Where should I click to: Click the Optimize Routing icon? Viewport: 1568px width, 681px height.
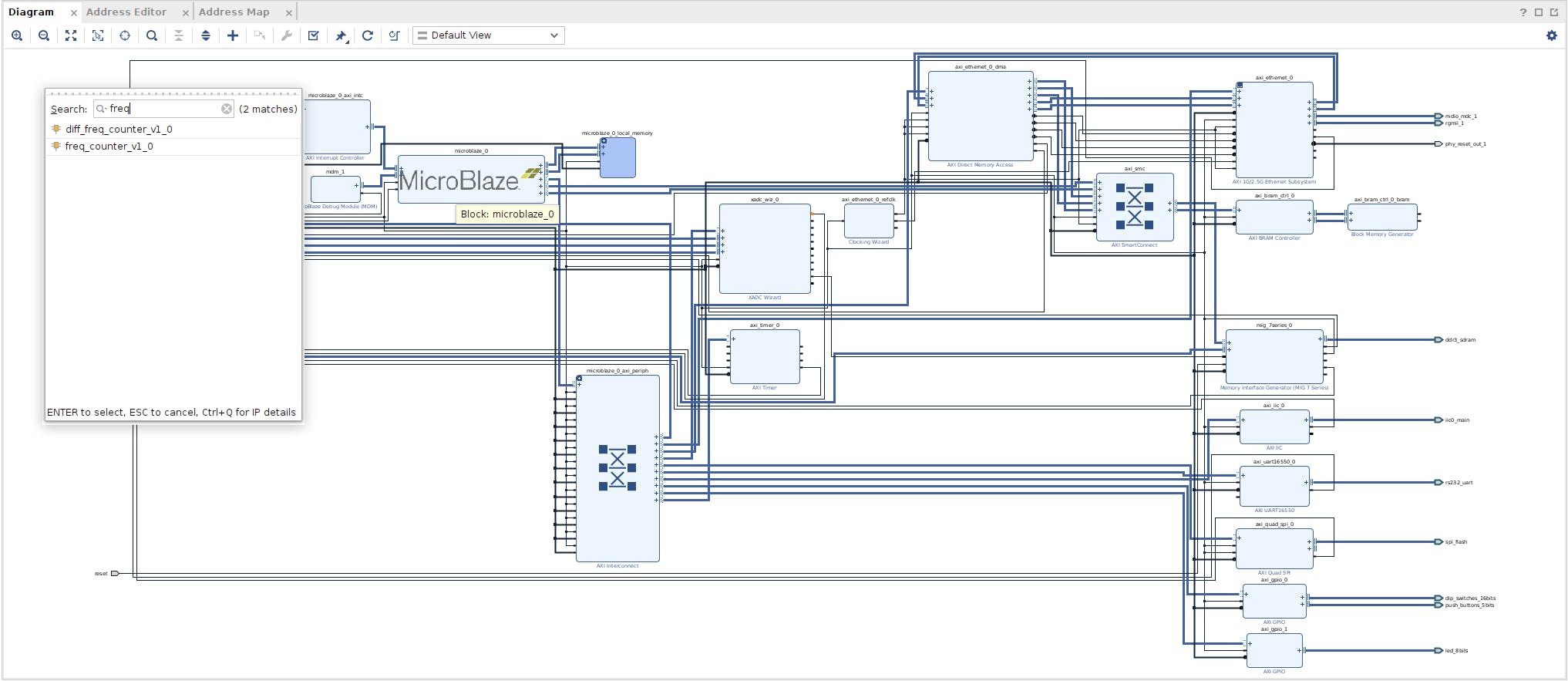pyautogui.click(x=395, y=35)
